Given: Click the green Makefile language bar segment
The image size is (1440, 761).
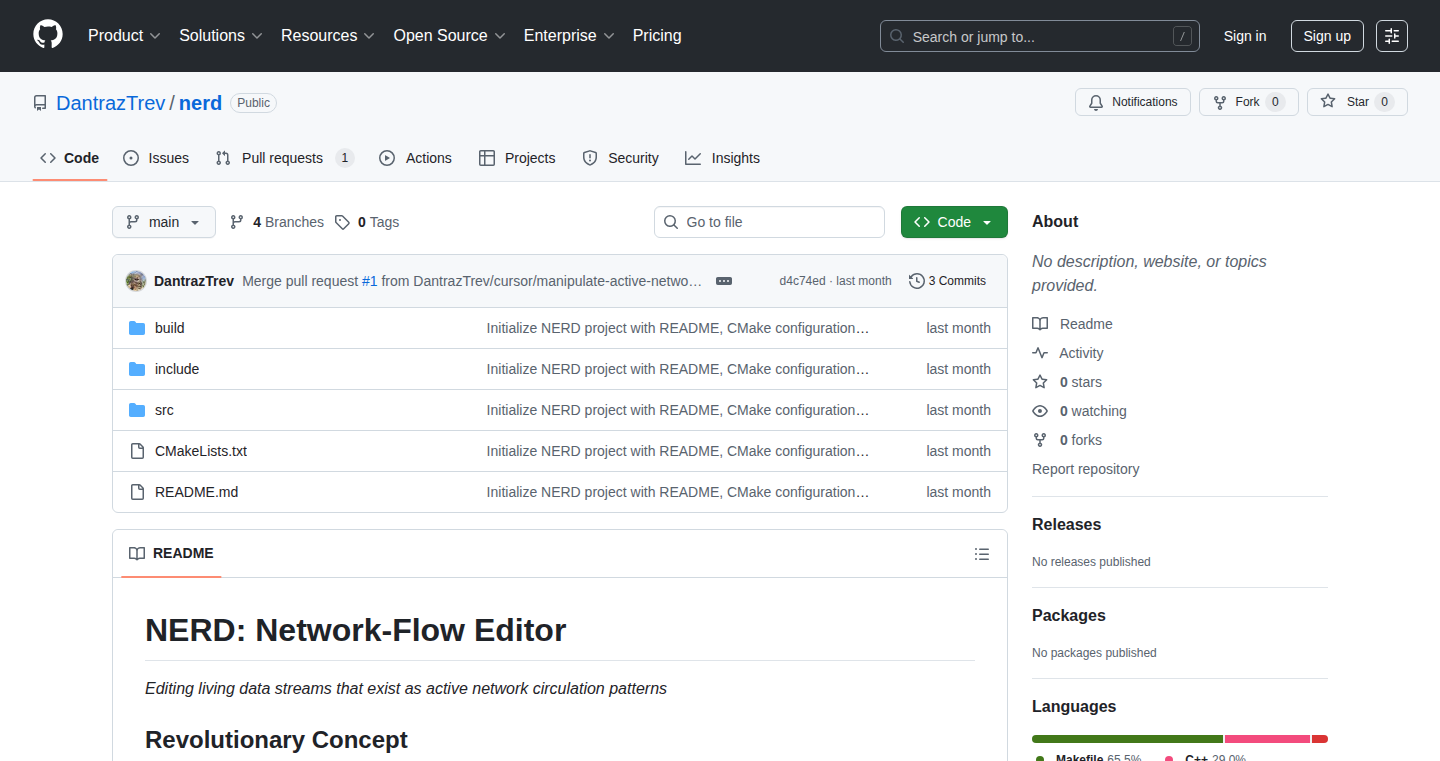Looking at the screenshot, I should (1127, 739).
